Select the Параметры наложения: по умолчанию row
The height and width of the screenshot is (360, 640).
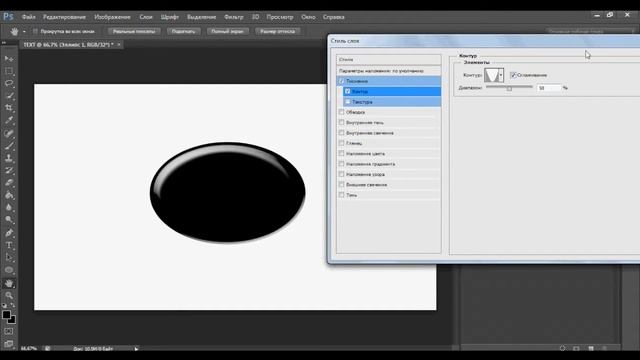pos(389,71)
